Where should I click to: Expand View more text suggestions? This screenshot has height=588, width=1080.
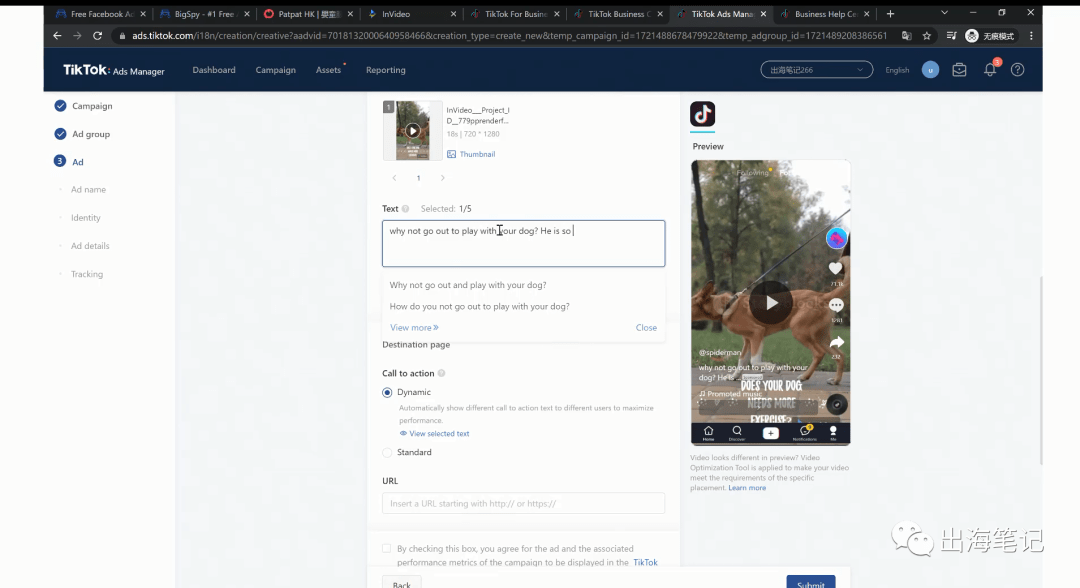[414, 328]
